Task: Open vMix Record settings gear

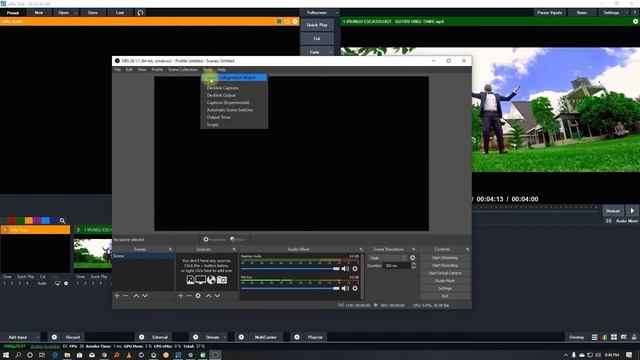Action: click(x=54, y=337)
